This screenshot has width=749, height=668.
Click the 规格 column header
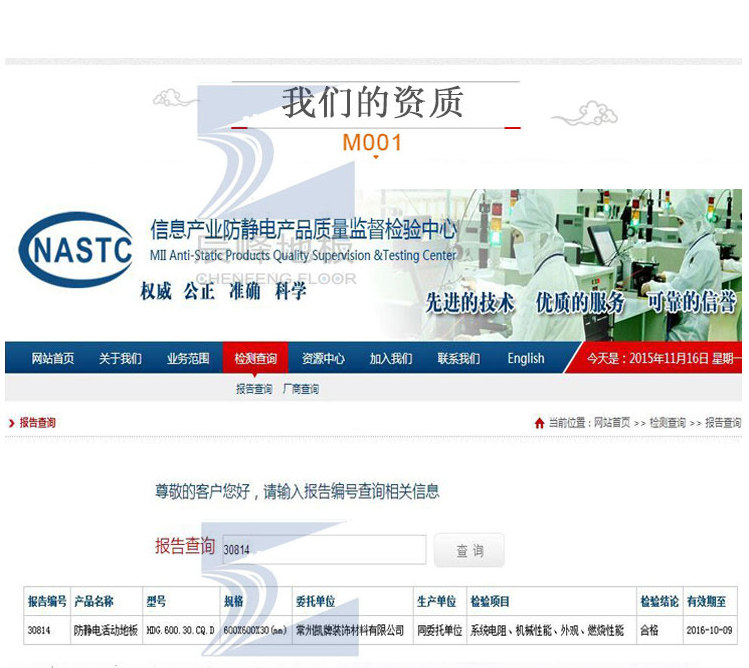tap(256, 601)
